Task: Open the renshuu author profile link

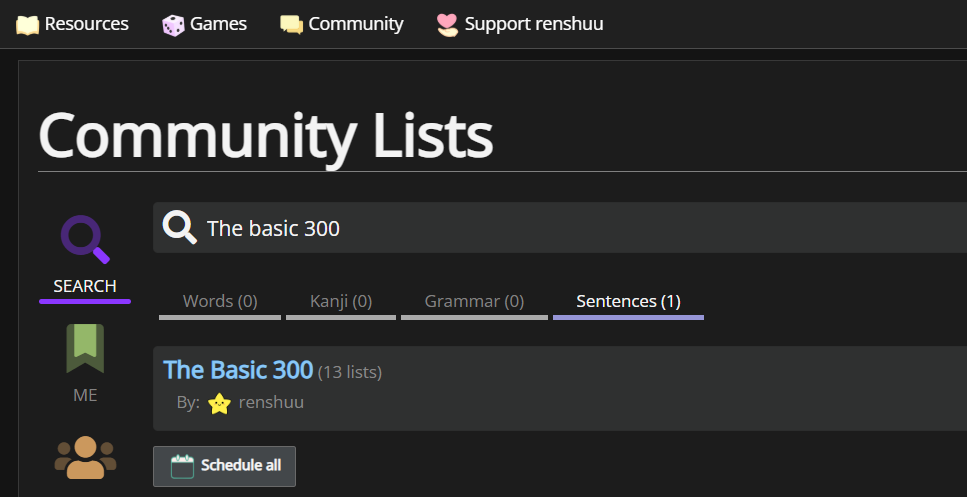Action: [271, 403]
